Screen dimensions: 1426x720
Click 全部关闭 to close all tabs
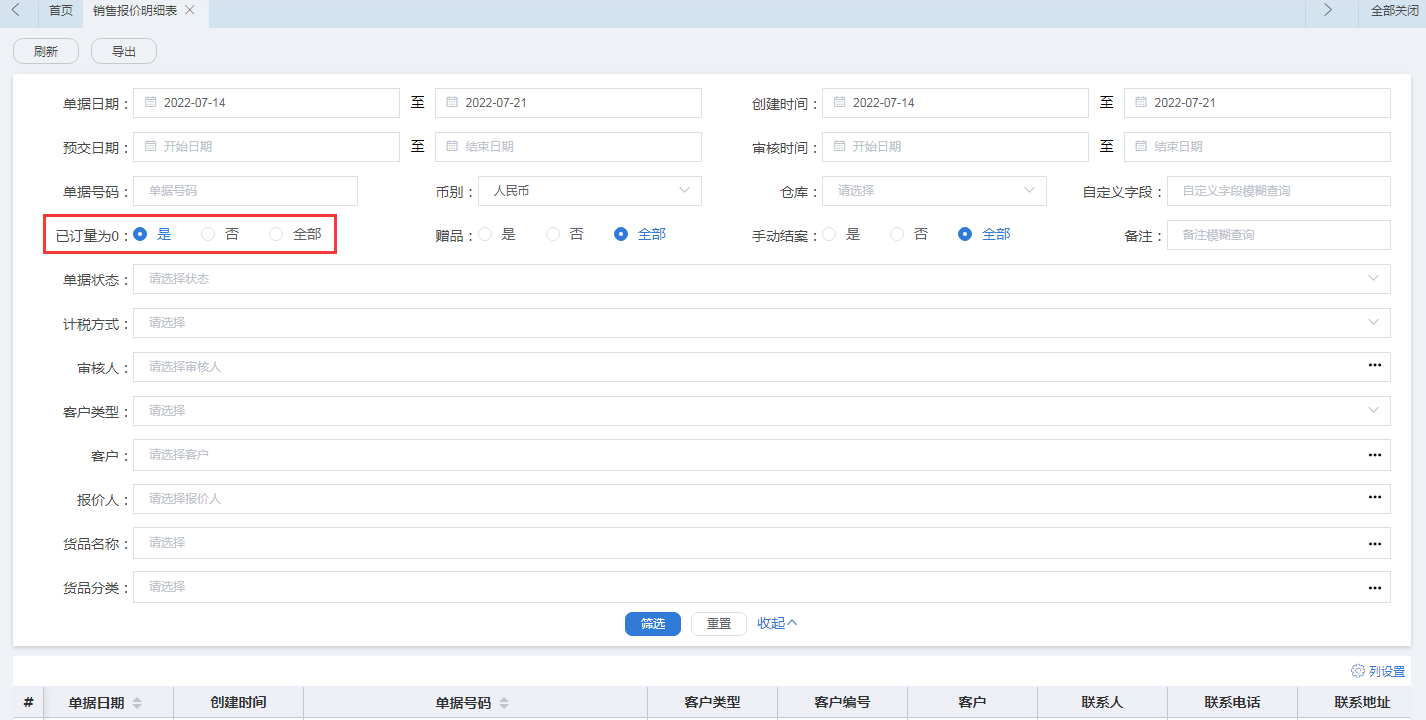click(x=1395, y=10)
